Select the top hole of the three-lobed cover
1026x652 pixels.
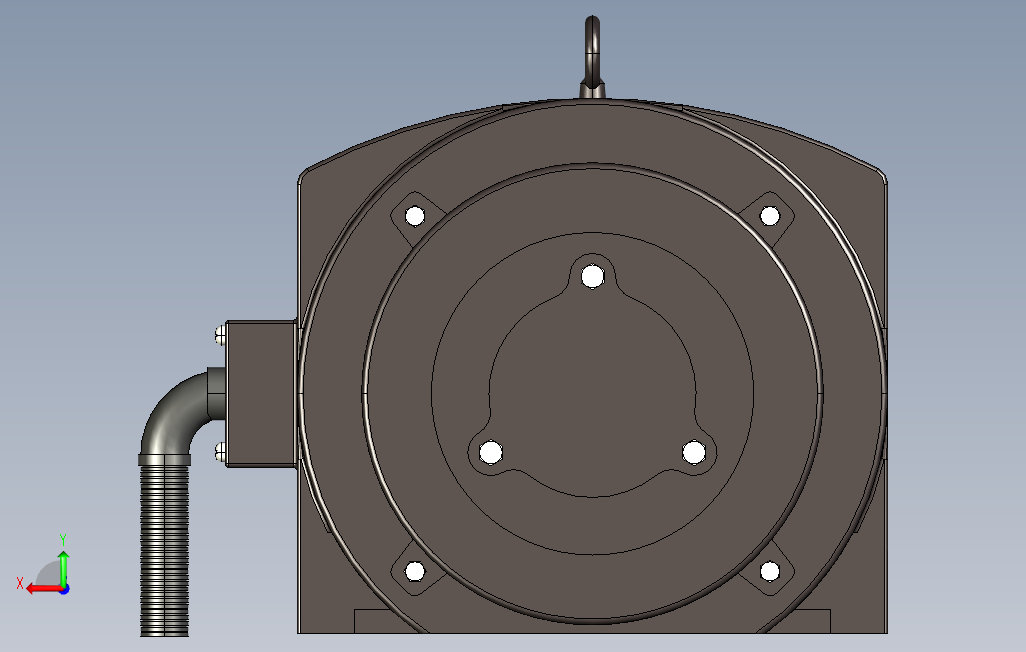(x=593, y=276)
